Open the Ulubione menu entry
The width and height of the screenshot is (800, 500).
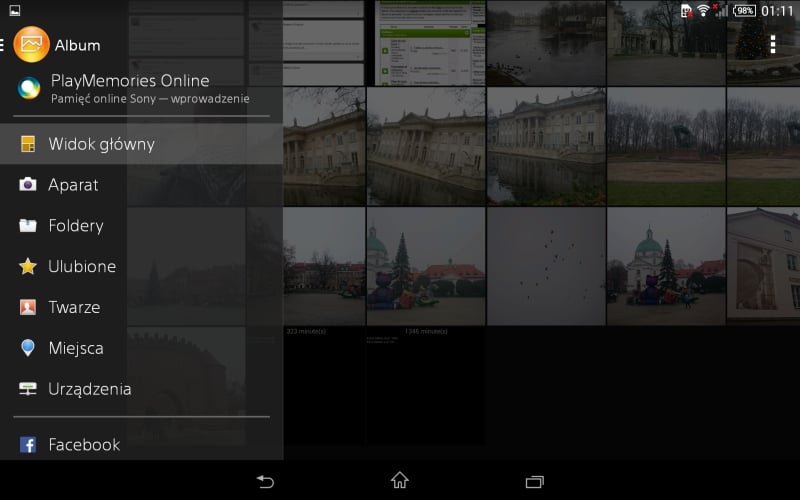click(141, 266)
